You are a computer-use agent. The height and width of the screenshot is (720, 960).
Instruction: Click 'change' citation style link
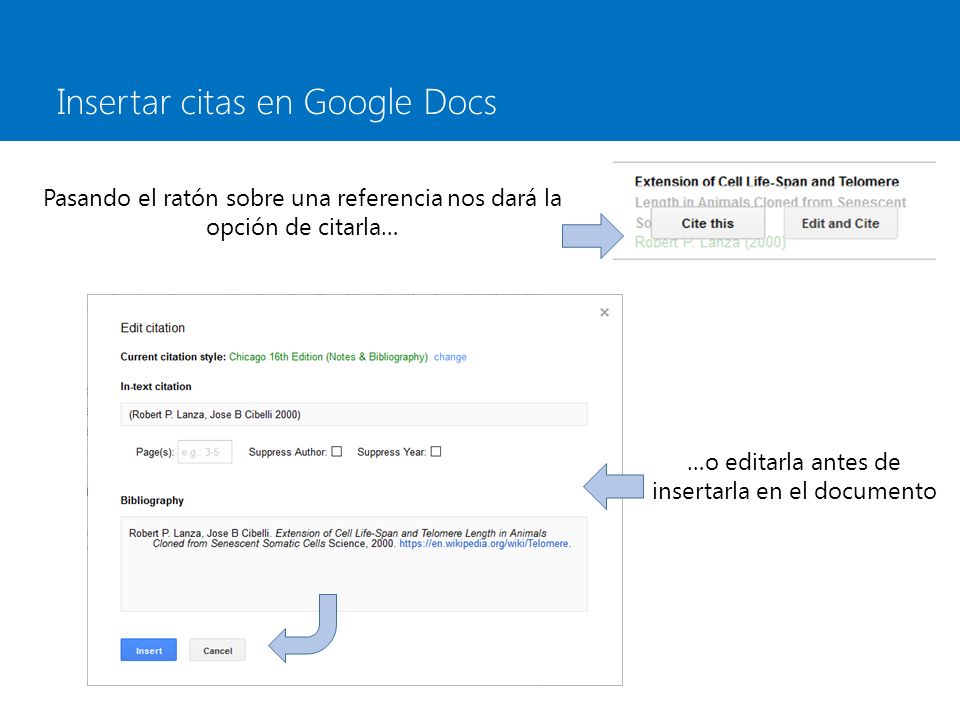pyautogui.click(x=450, y=357)
